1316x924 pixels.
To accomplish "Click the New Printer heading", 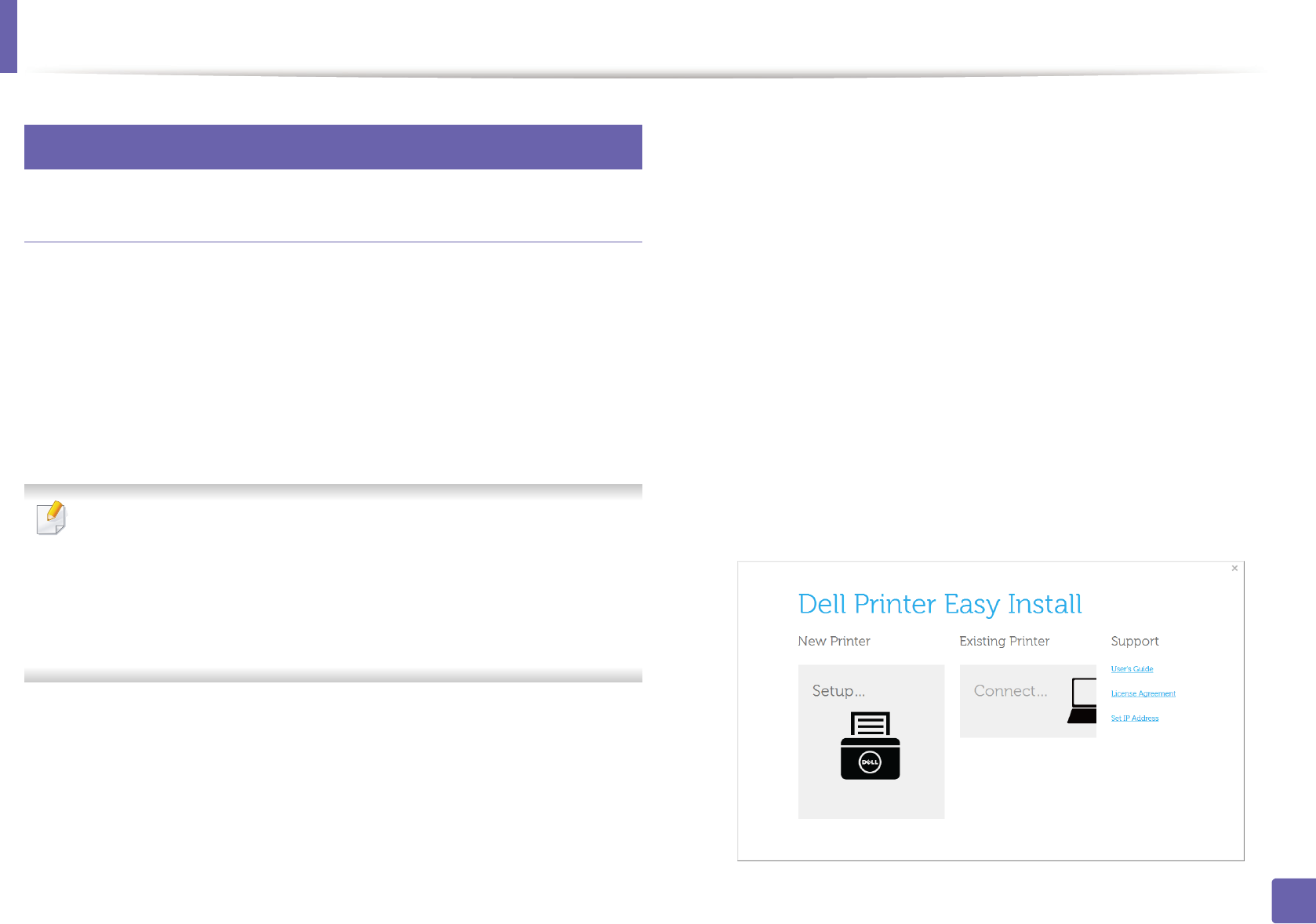I will coord(834,641).
